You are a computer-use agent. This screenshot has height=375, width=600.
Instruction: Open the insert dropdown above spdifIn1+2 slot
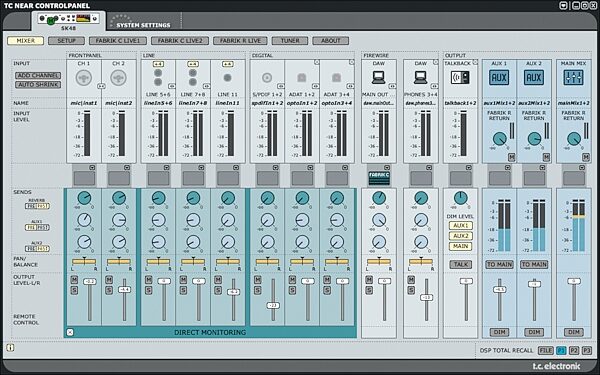click(276, 168)
